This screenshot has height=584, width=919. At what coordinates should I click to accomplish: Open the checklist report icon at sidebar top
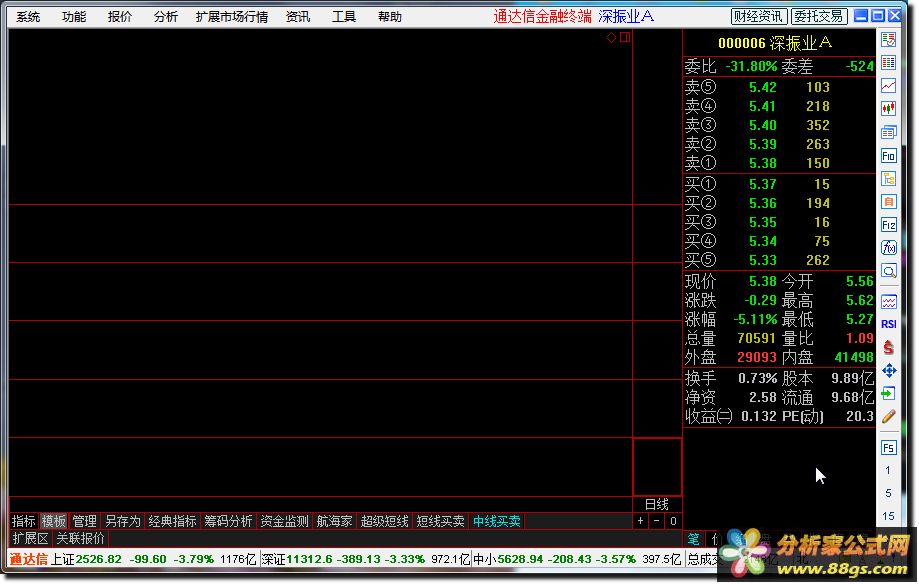tap(889, 40)
